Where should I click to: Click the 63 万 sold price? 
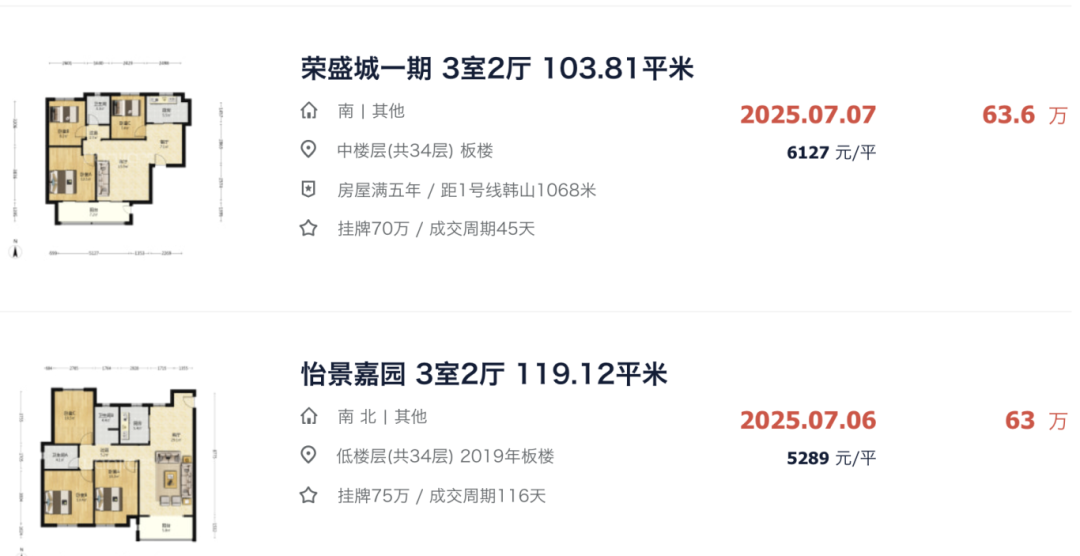[x=1036, y=420]
